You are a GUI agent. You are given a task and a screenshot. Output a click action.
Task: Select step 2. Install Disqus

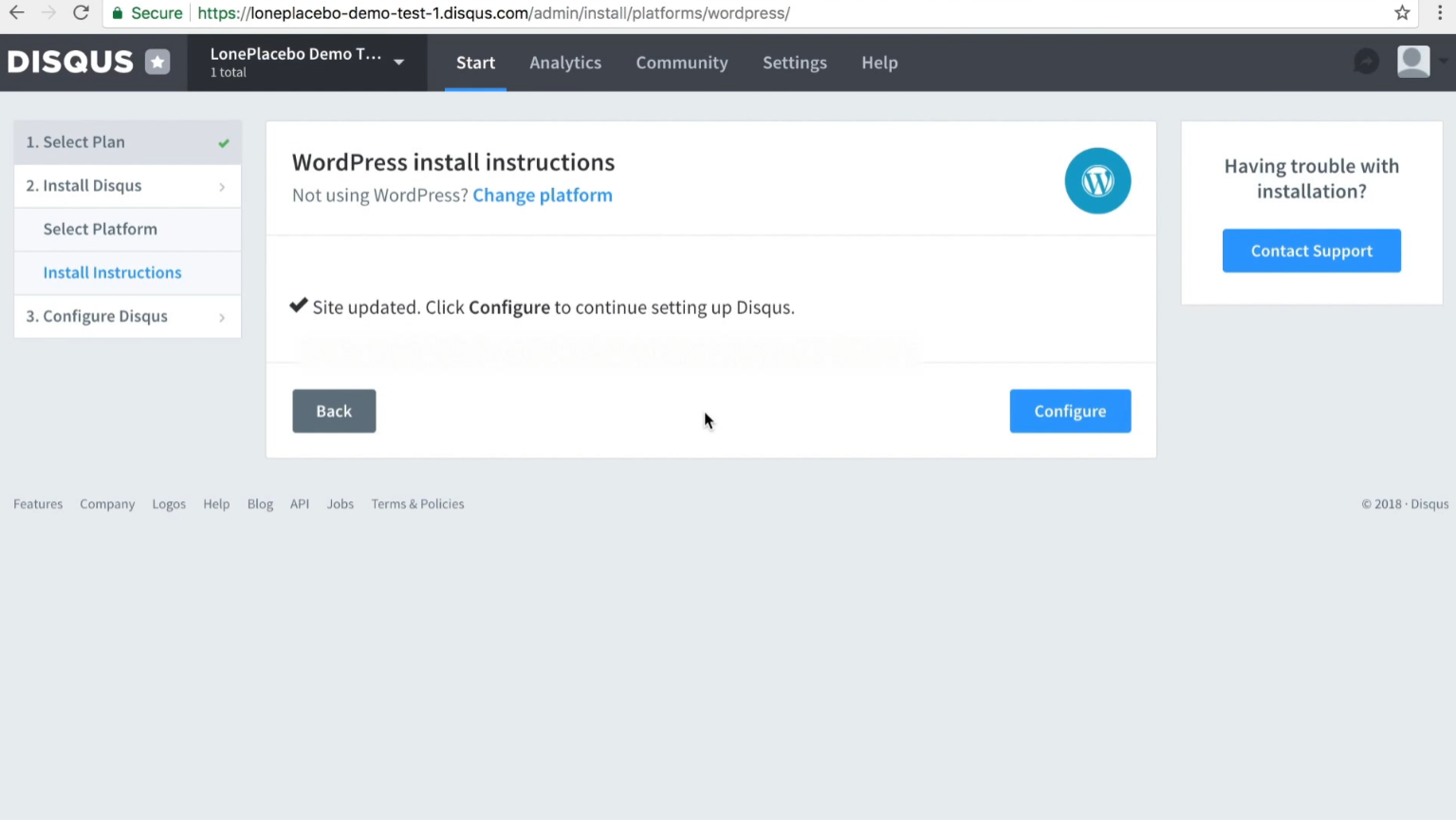pos(127,186)
